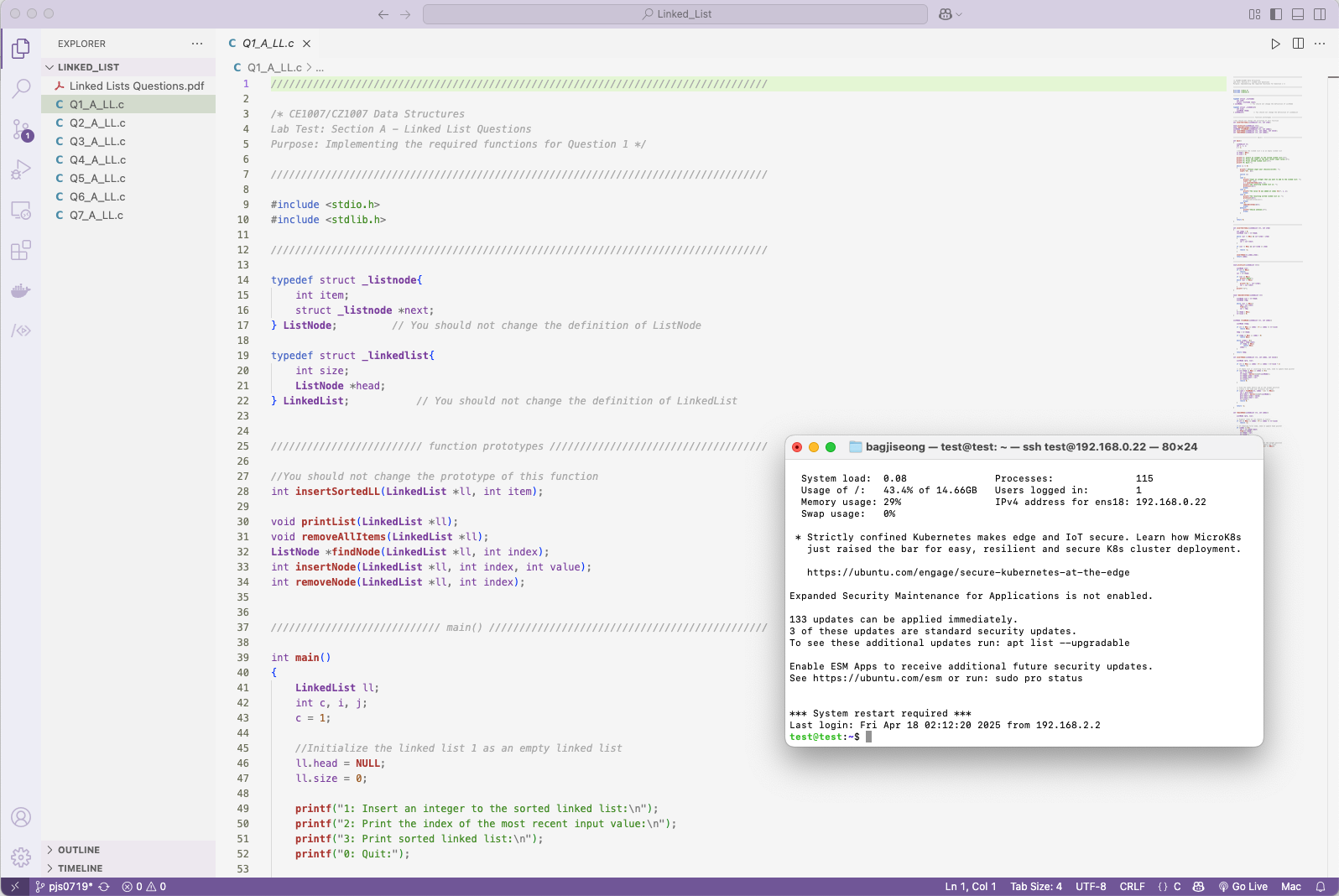The width and height of the screenshot is (1339, 896).
Task: Select the Q1_A_LL.c editor tab
Action: tap(268, 44)
